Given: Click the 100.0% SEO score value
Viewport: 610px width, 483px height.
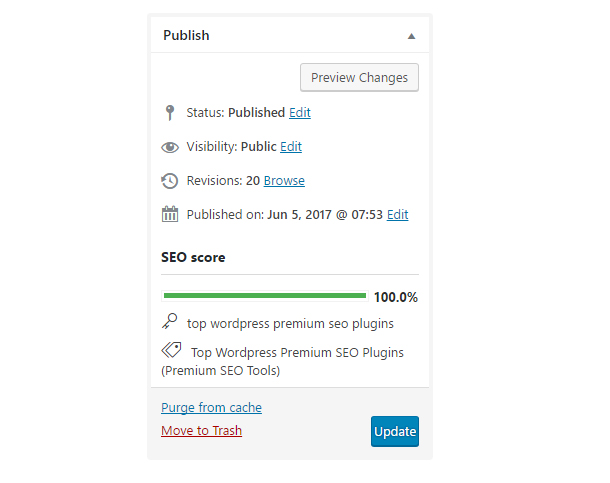Looking at the screenshot, I should pyautogui.click(x=395, y=297).
